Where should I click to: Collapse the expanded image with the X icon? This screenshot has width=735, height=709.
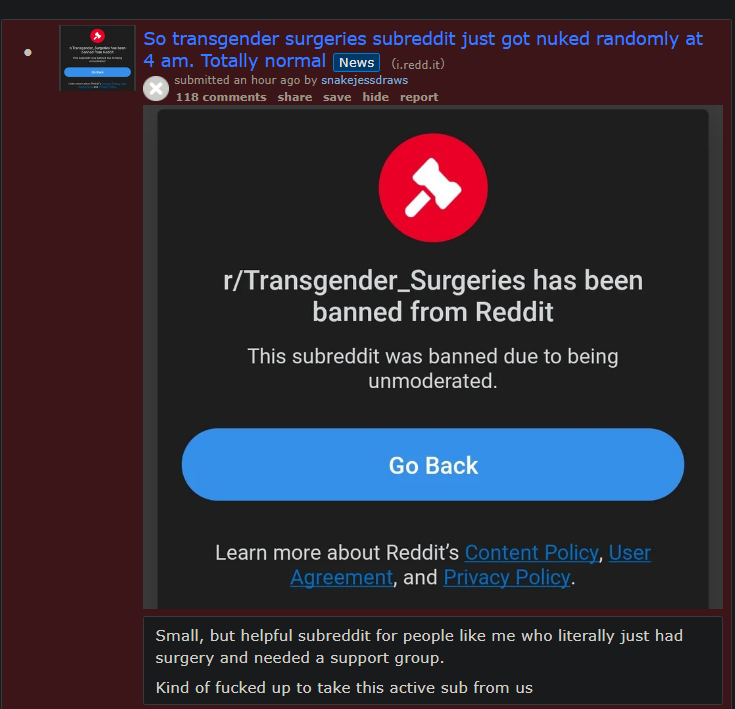pyautogui.click(x=156, y=88)
